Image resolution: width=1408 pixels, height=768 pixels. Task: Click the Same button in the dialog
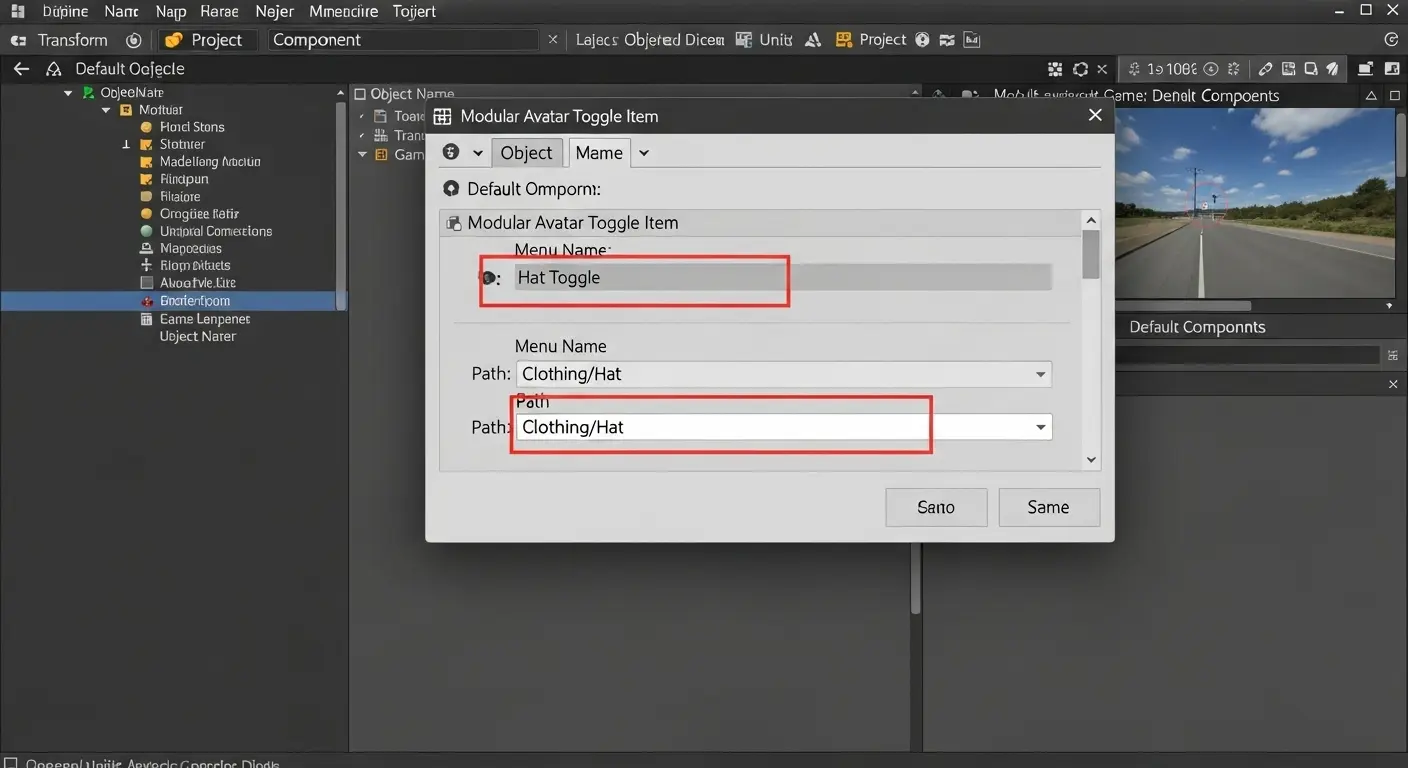click(1048, 507)
